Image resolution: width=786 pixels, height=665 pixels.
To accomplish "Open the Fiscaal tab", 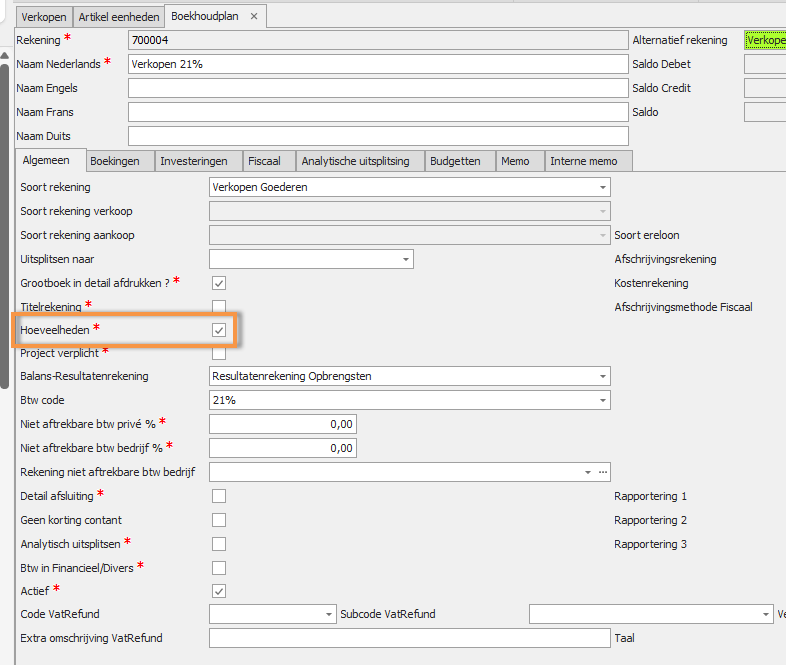I will [x=264, y=161].
